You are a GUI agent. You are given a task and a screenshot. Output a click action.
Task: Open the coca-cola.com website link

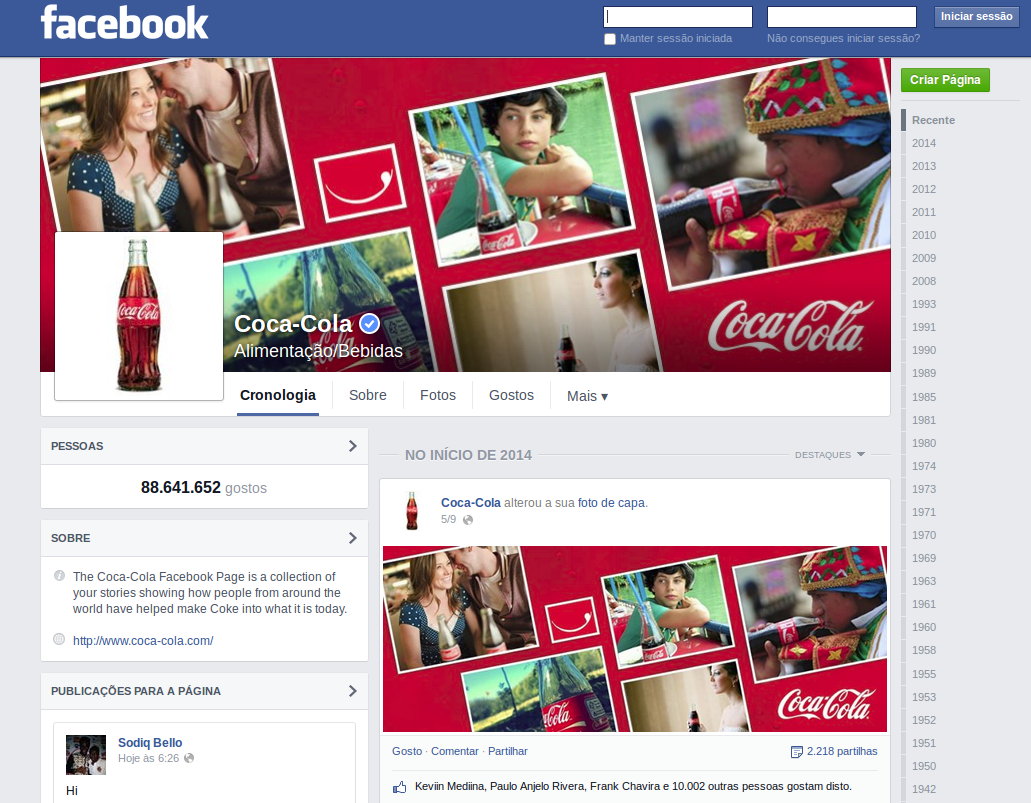pyautogui.click(x=143, y=641)
